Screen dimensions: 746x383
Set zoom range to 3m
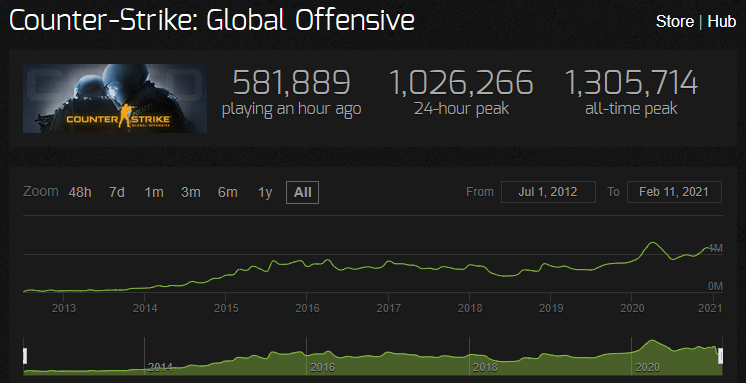pyautogui.click(x=191, y=193)
